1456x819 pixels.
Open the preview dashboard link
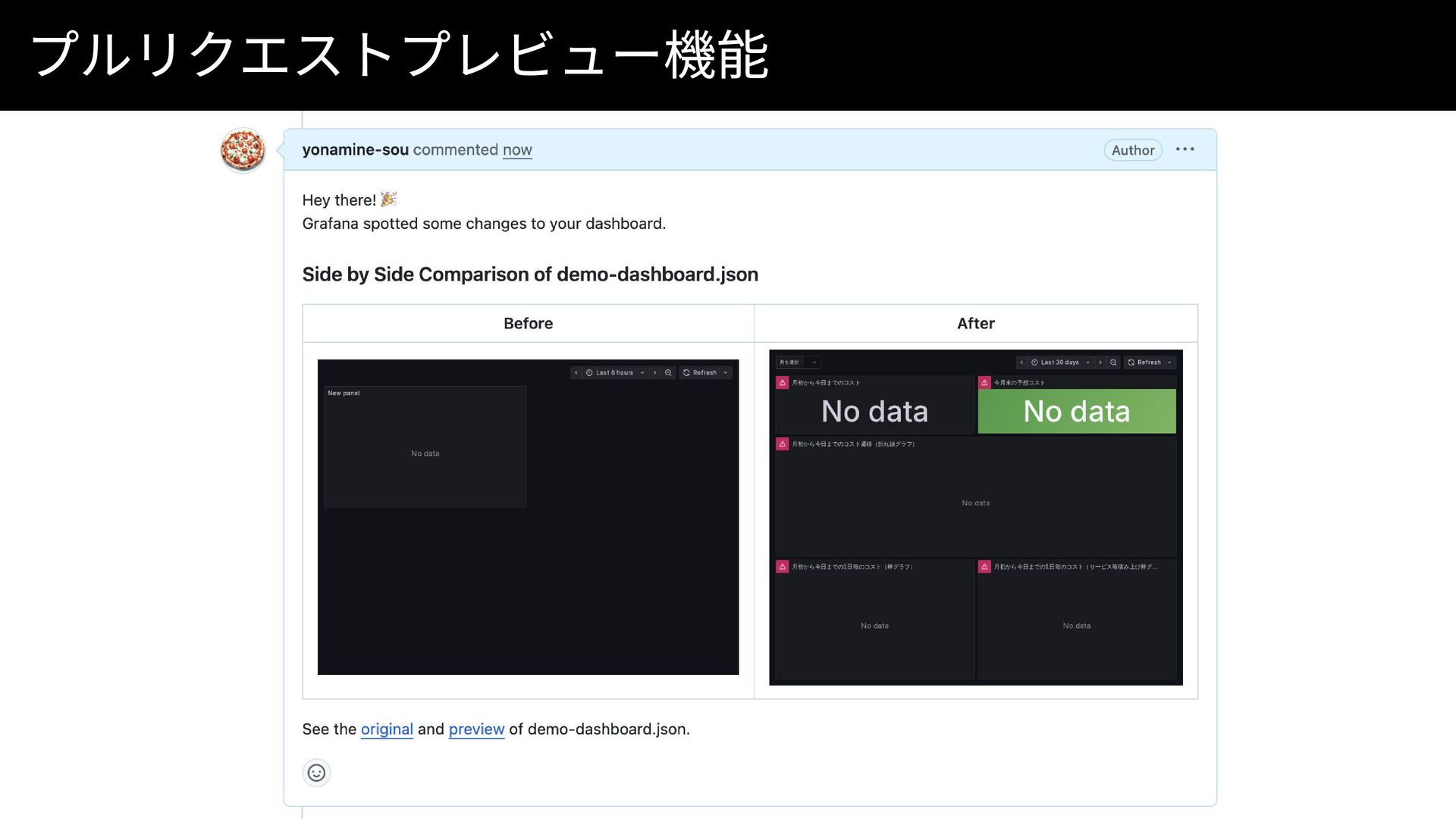click(476, 729)
